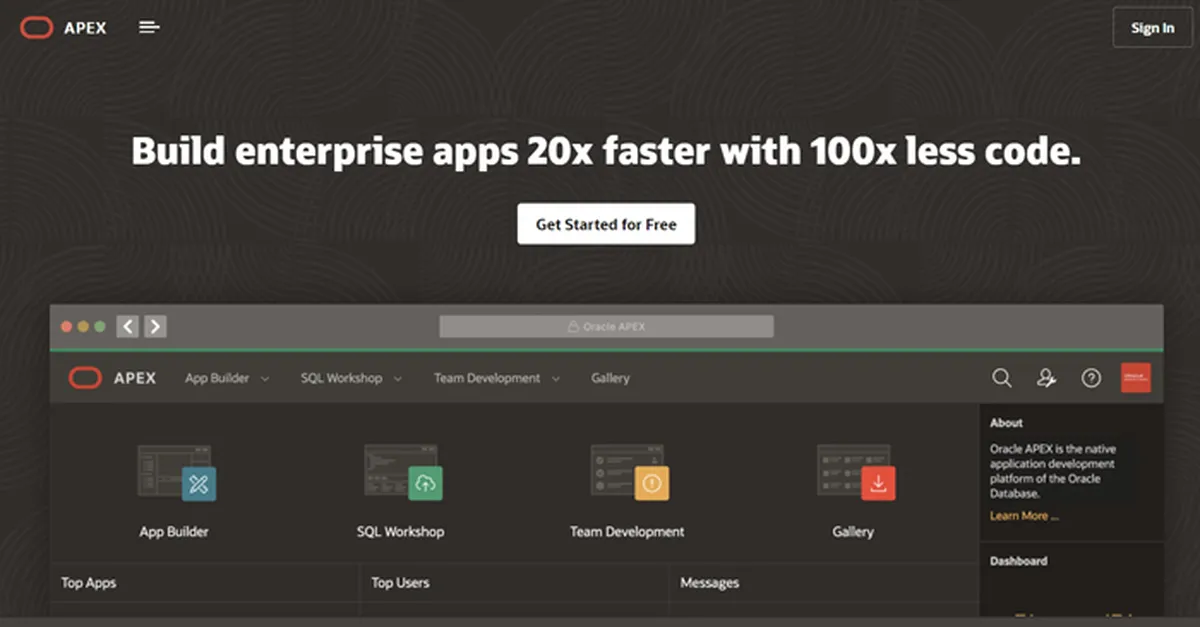The width and height of the screenshot is (1200, 627).
Task: Click the Top Users heading
Action: pyautogui.click(x=399, y=583)
